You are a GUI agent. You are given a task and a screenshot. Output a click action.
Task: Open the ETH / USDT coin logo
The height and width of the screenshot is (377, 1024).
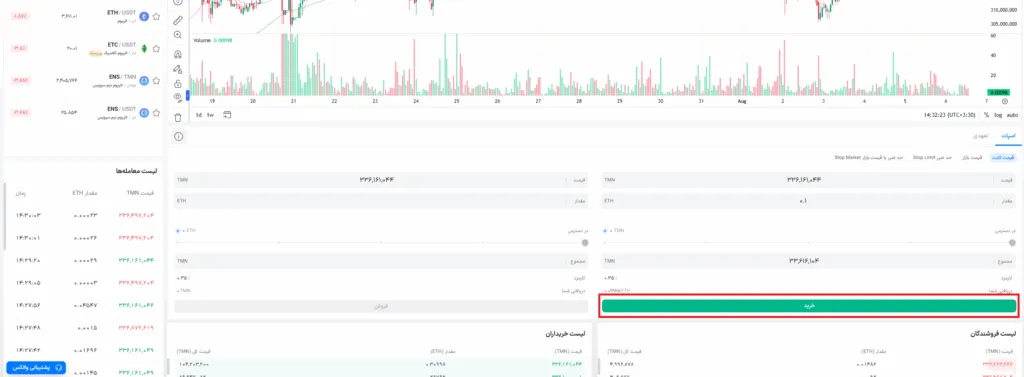[x=144, y=17]
